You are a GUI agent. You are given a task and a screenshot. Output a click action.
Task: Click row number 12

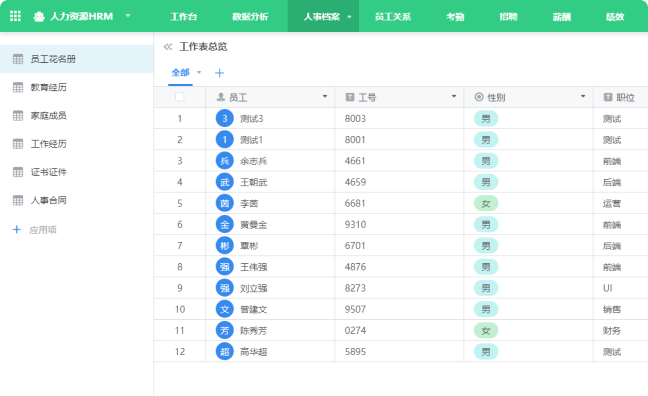click(180, 352)
